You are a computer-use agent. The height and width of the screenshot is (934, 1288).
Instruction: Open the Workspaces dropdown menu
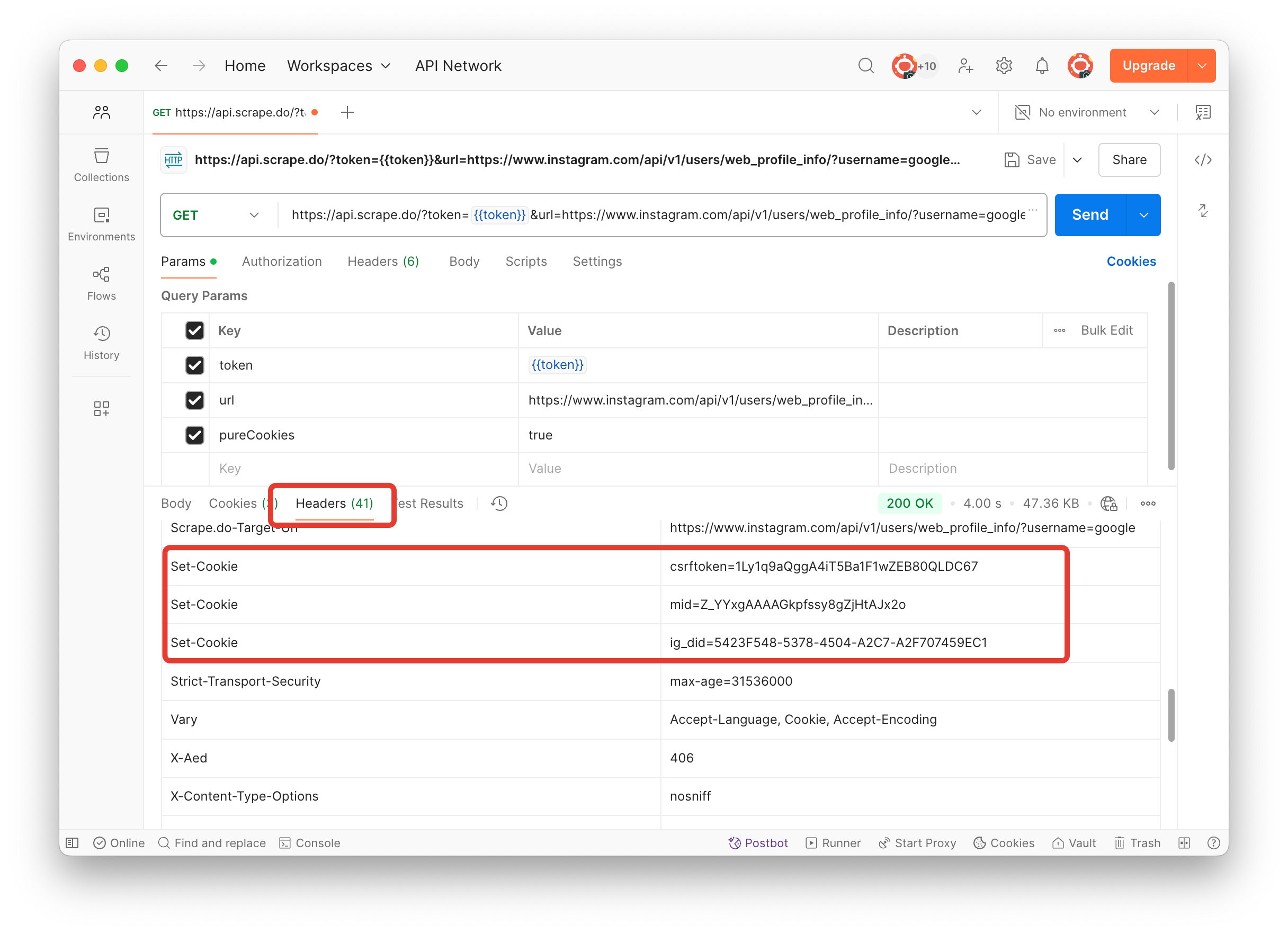click(338, 66)
